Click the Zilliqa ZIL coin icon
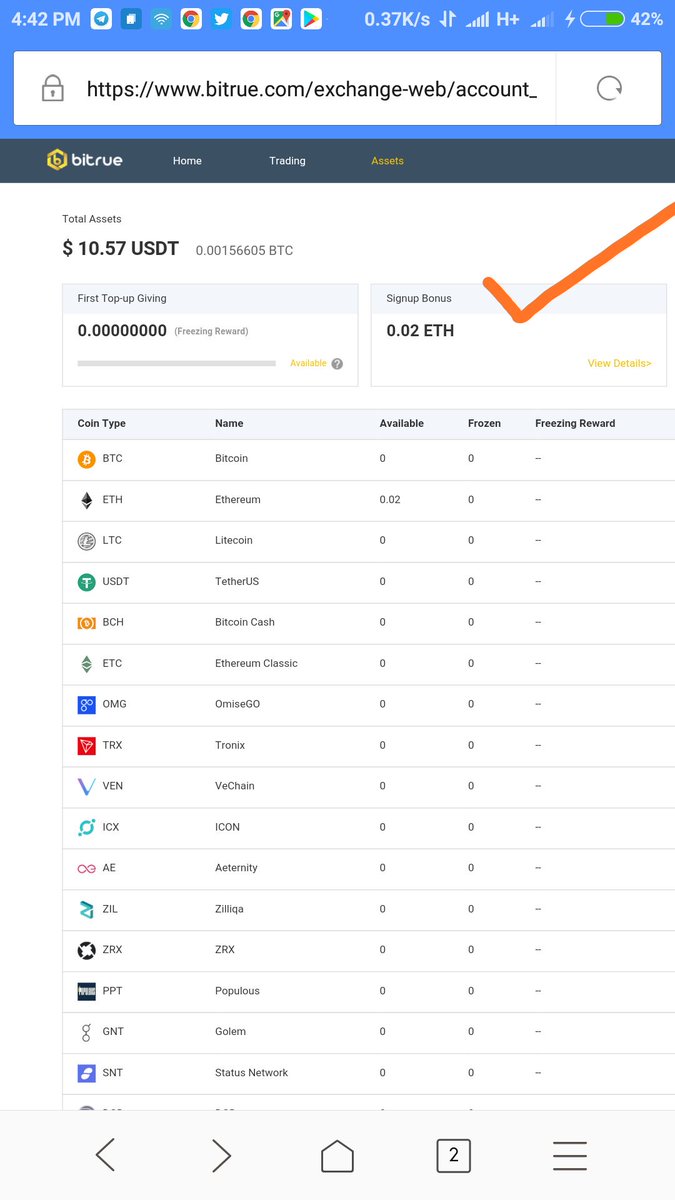This screenshot has width=675, height=1200. tap(87, 910)
